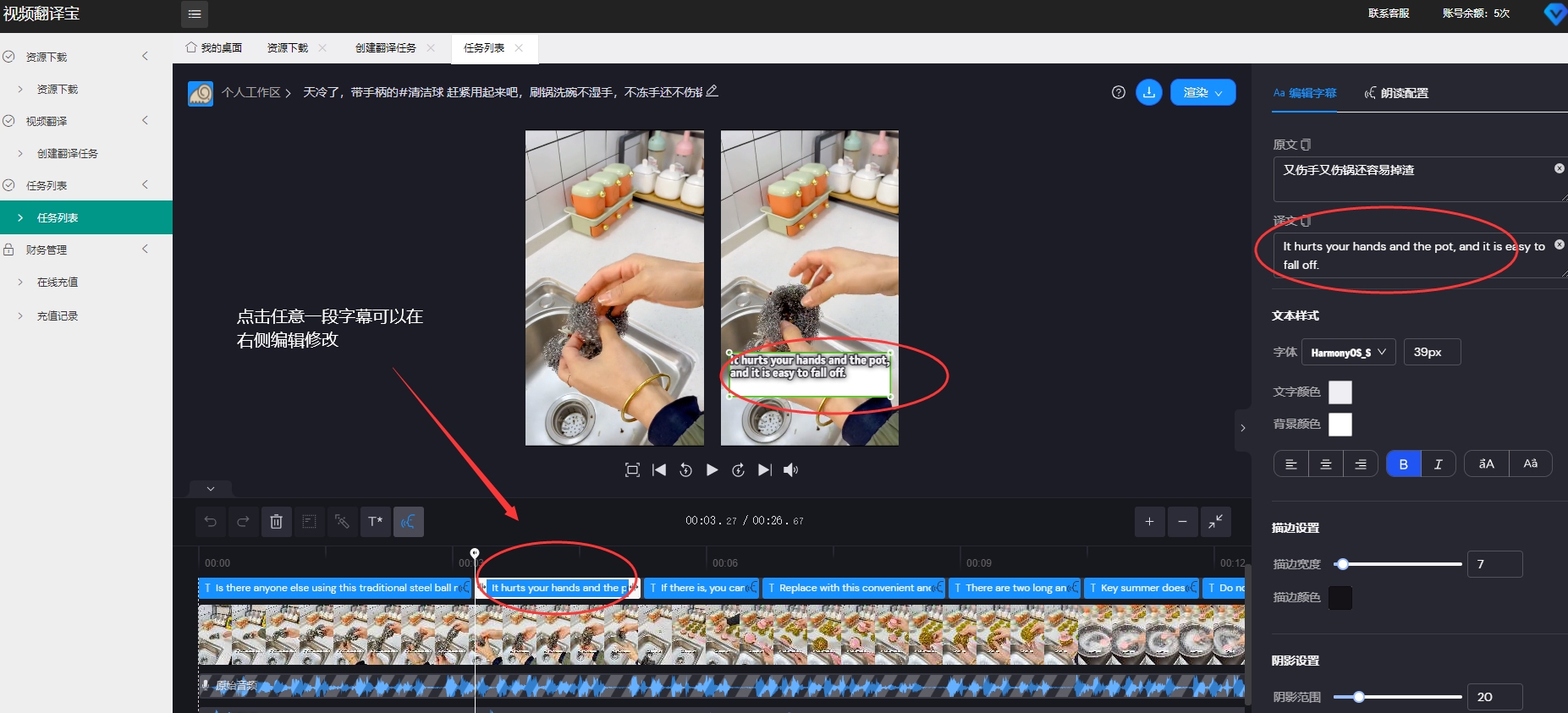Delete the selected subtitle with trash icon

(276, 522)
